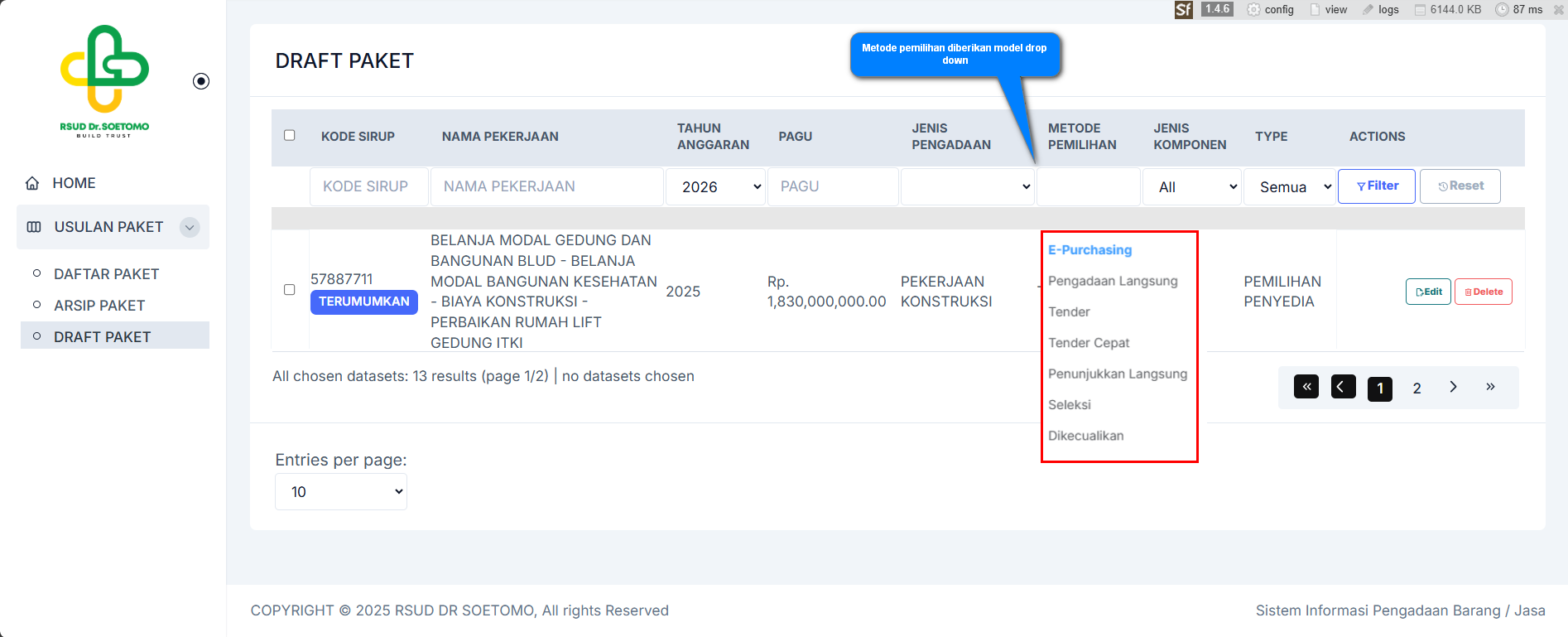The height and width of the screenshot is (637, 1568).
Task: Check the select-all checkbox in table header
Action: (290, 135)
